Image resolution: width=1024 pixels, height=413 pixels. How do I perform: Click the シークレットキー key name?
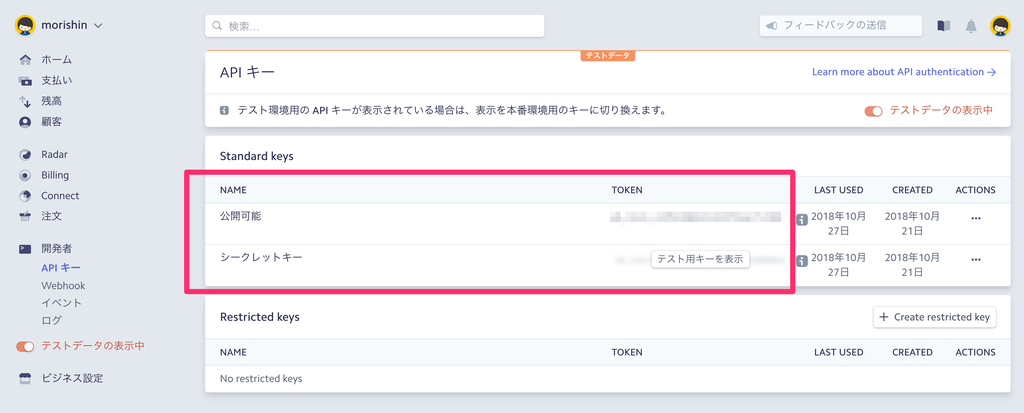(261, 257)
